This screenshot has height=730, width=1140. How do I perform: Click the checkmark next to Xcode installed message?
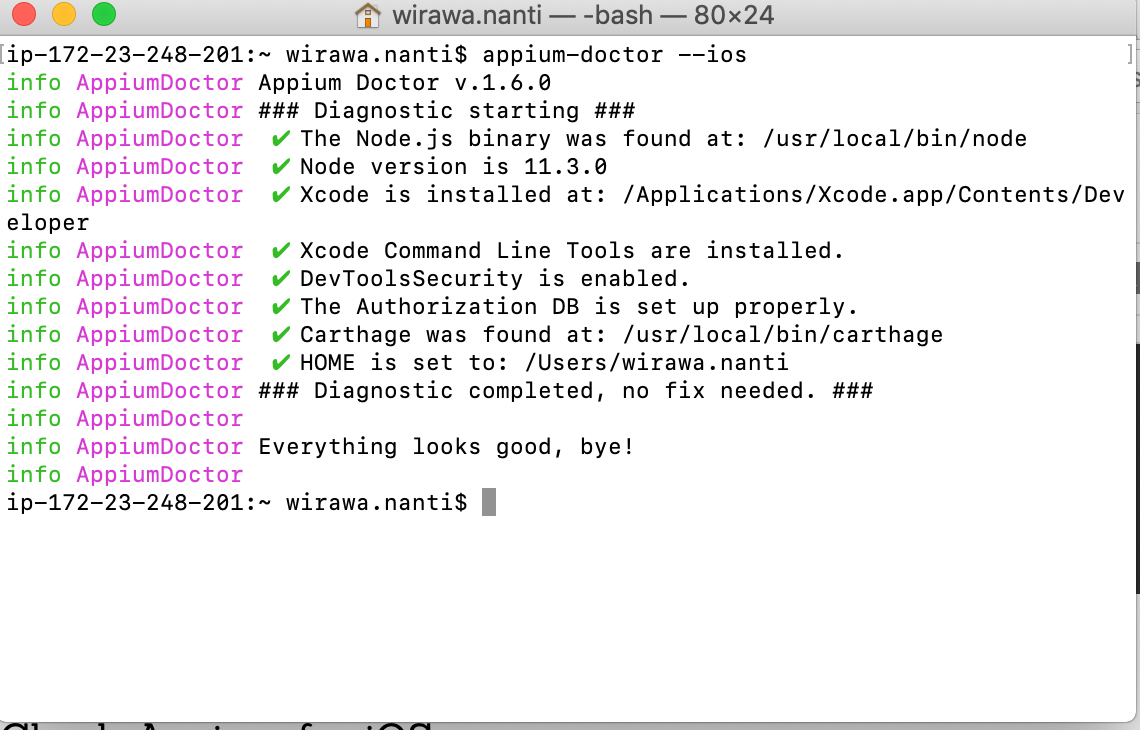282,194
